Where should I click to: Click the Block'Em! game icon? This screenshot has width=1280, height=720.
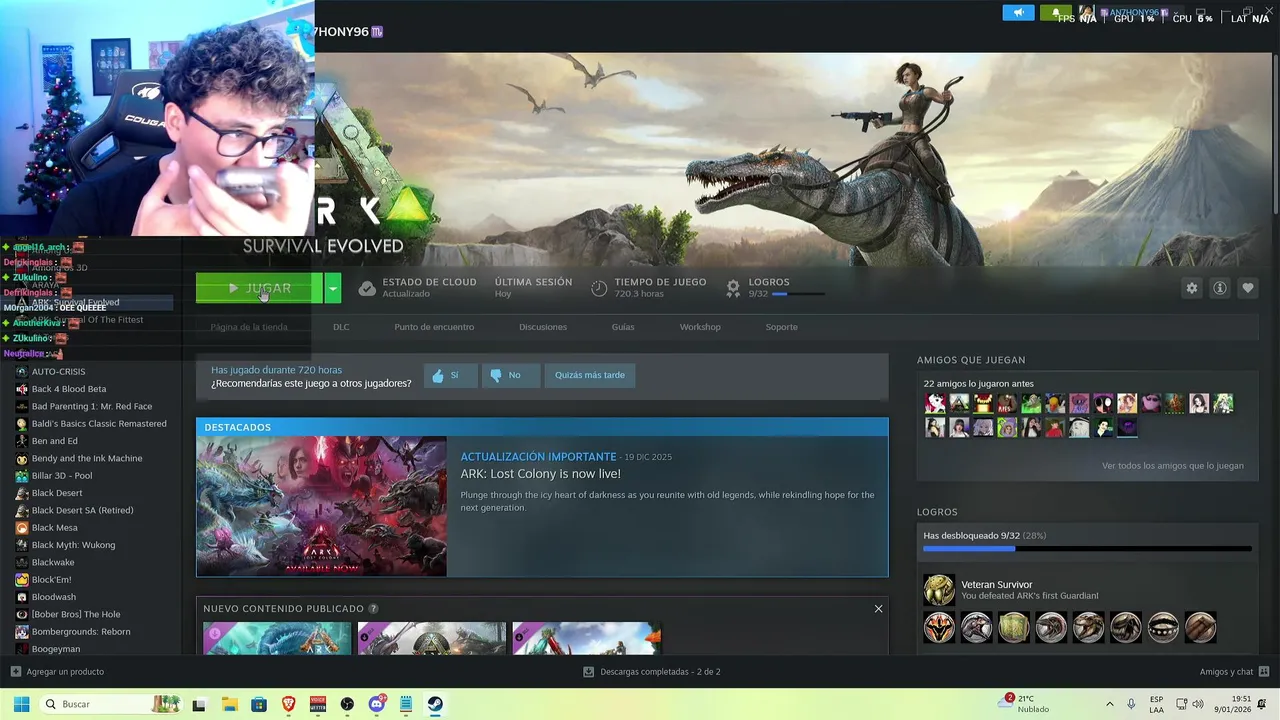coord(22,580)
